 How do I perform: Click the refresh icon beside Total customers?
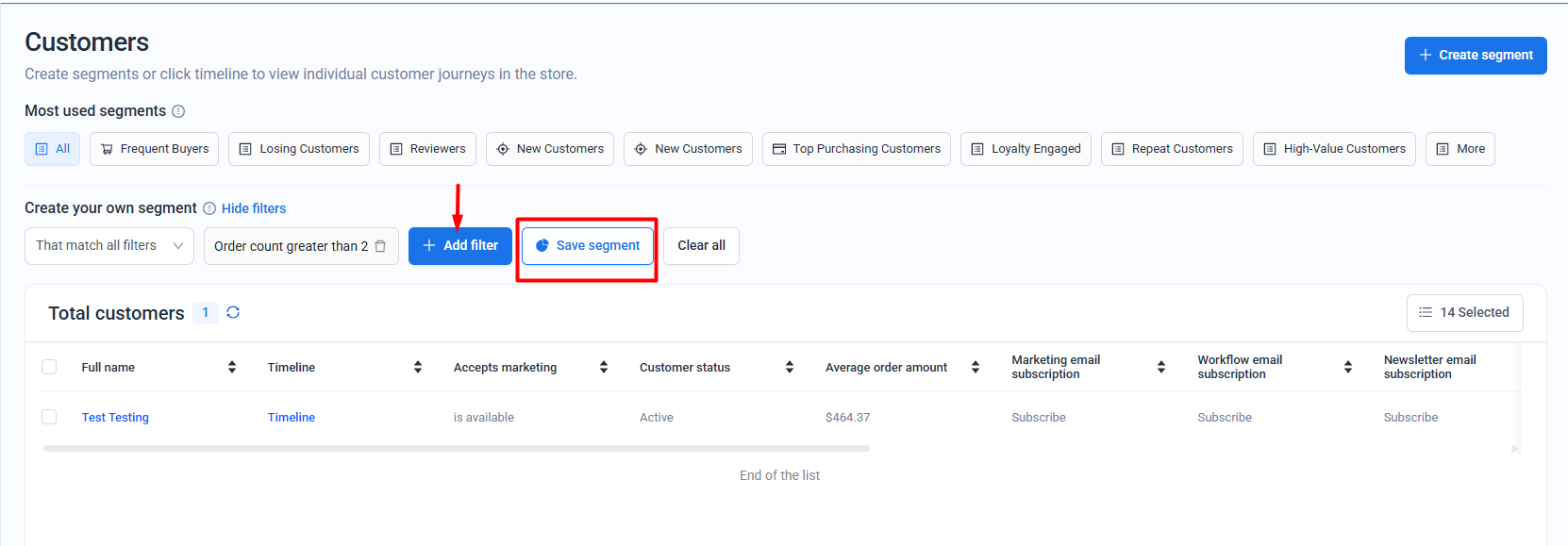pos(233,312)
